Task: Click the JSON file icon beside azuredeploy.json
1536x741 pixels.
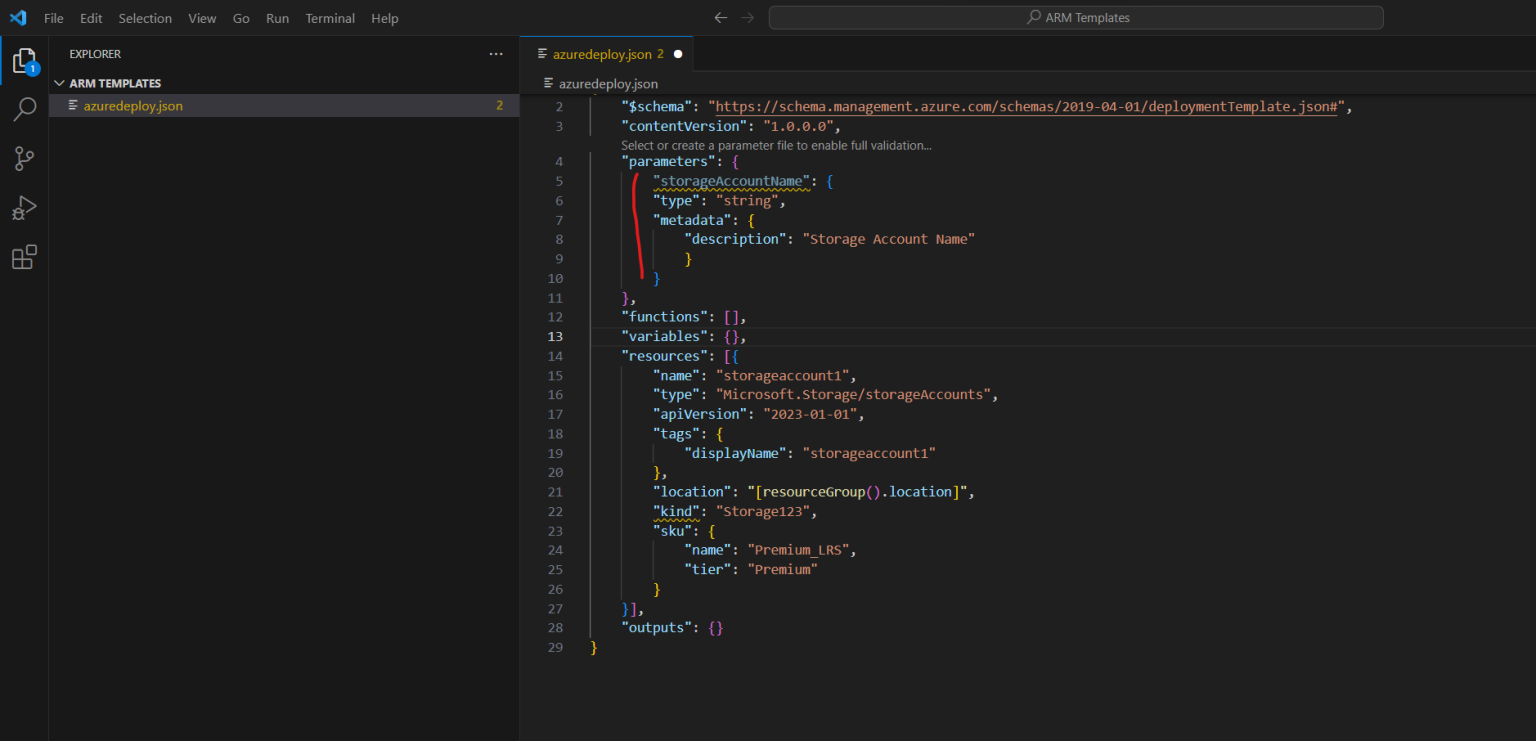Action: (x=73, y=105)
